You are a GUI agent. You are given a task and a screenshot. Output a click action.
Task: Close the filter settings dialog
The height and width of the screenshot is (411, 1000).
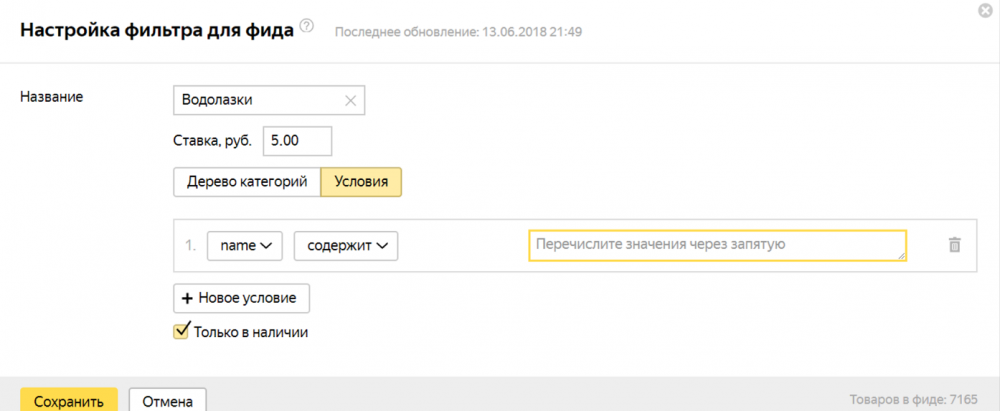(x=985, y=11)
